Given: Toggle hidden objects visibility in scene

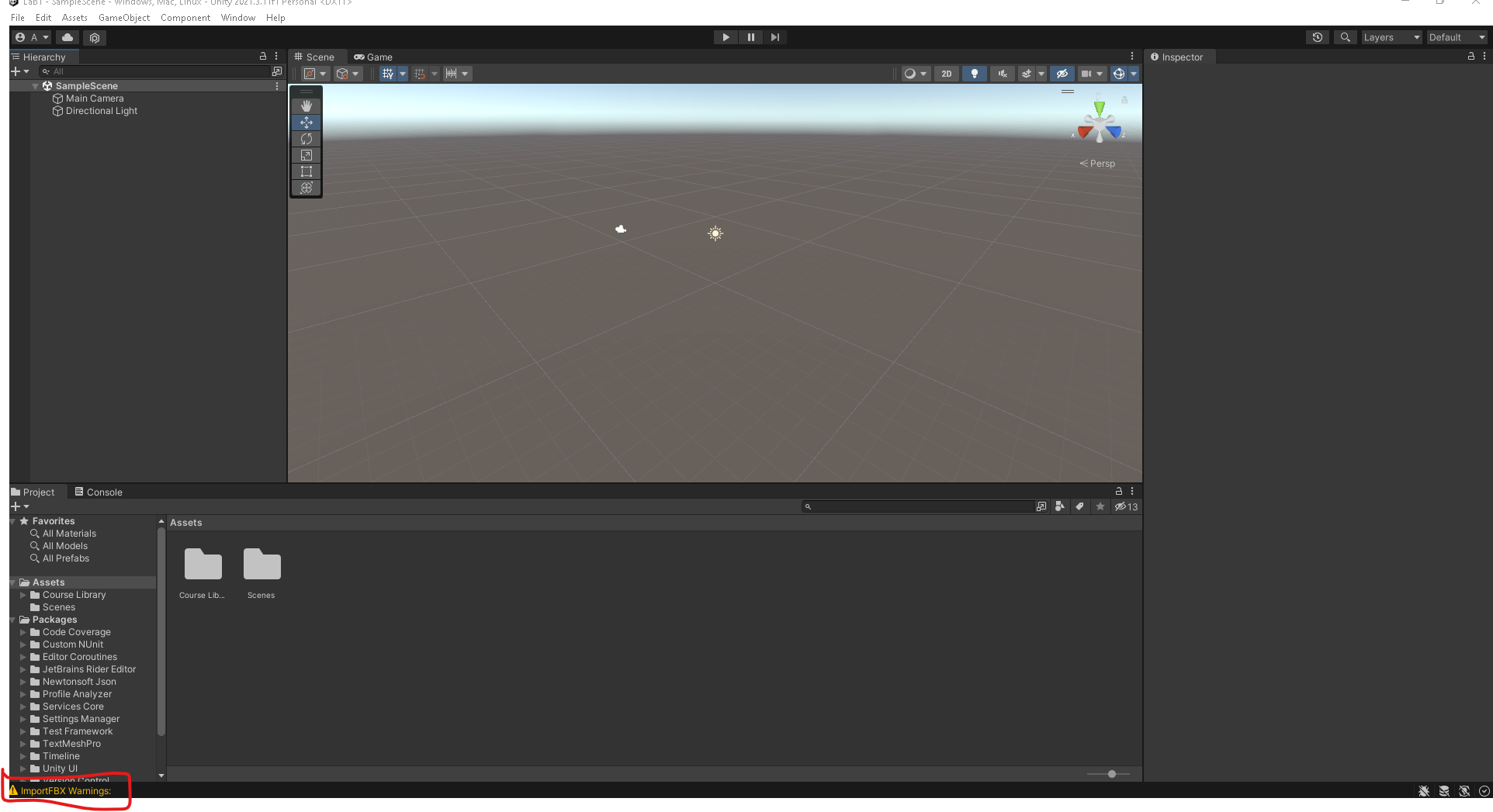Looking at the screenshot, I should coord(1062,74).
